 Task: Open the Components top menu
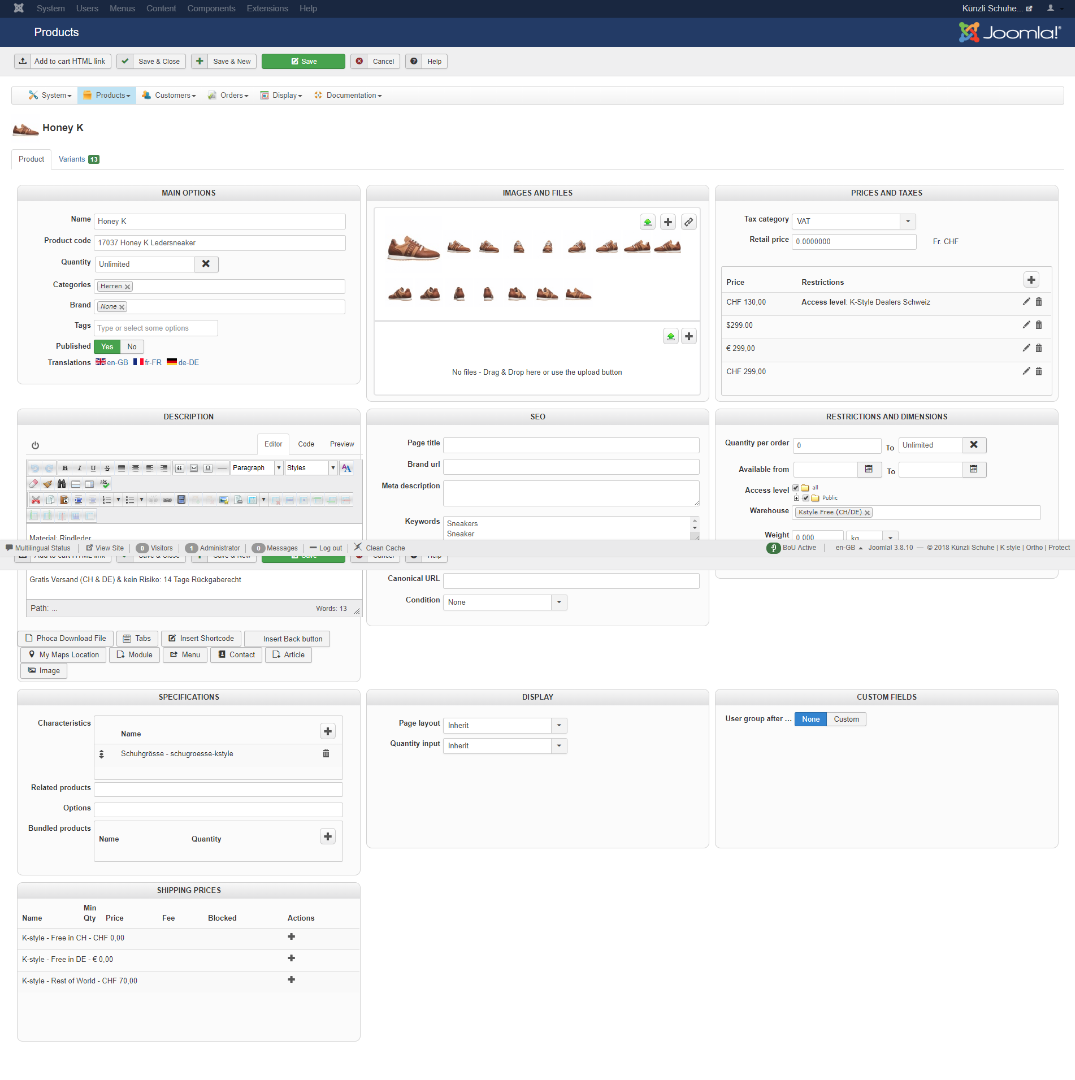(x=211, y=8)
